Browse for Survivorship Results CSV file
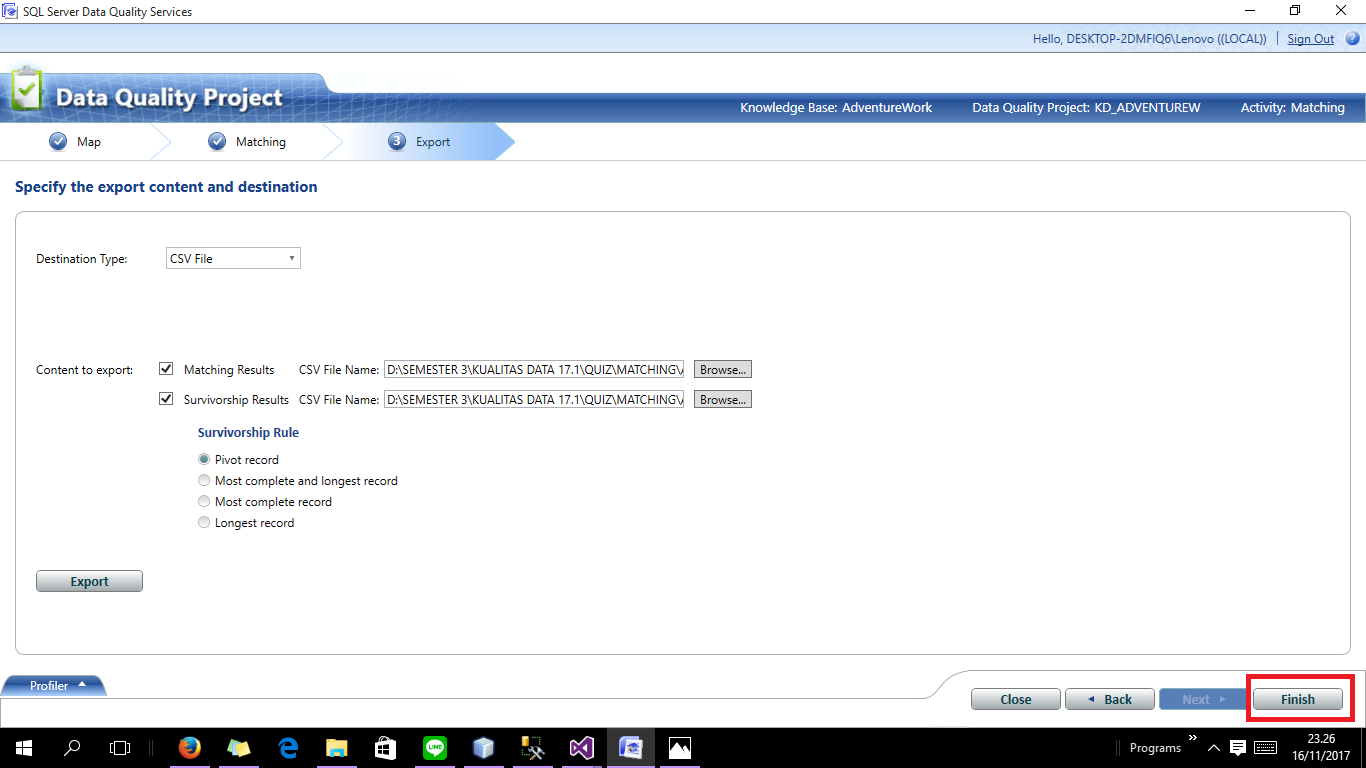1366x768 pixels. coord(722,399)
